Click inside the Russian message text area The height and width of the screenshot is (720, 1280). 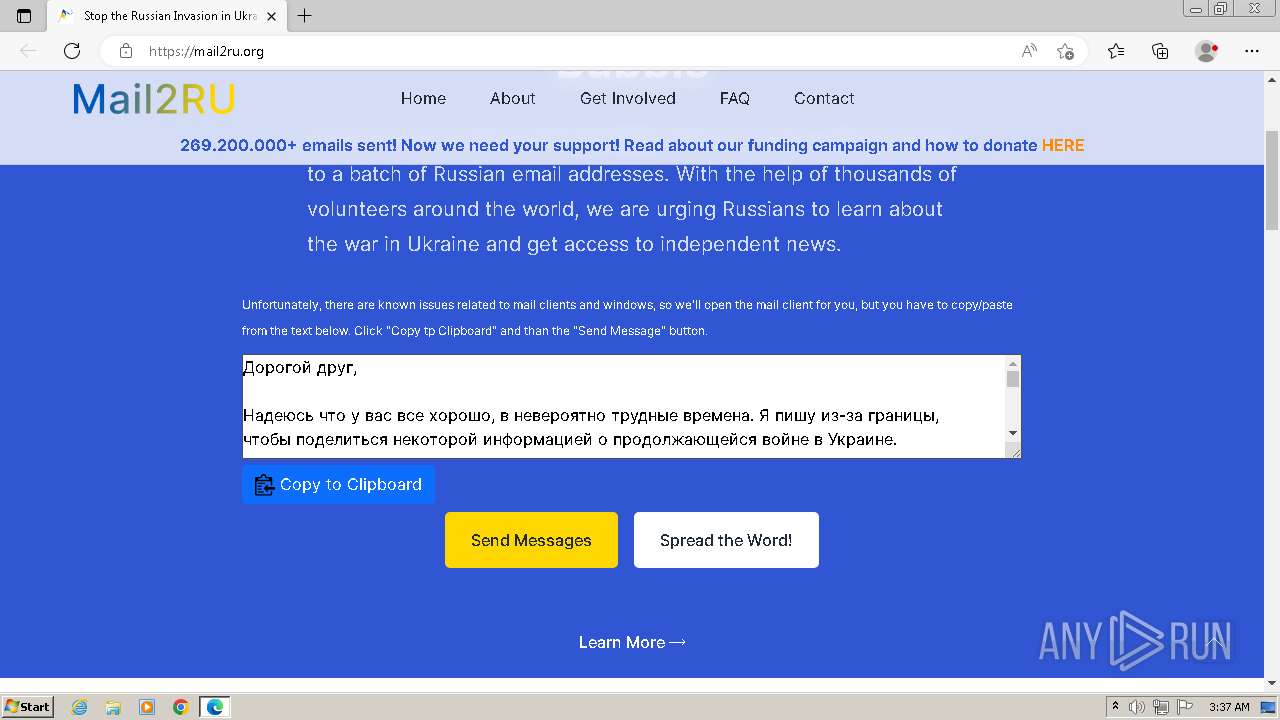[623, 406]
